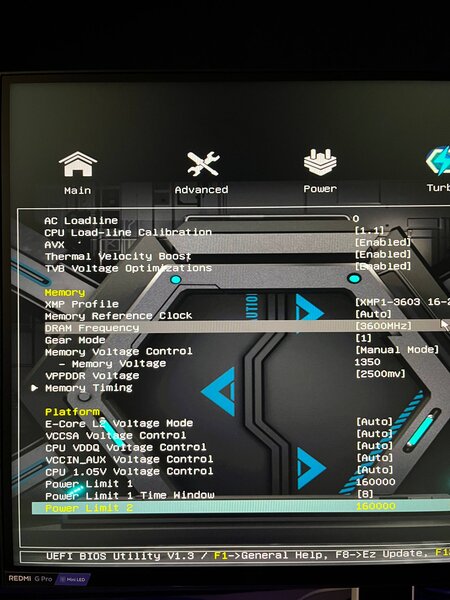Open the Power plug icon
The width and height of the screenshot is (450, 600).
tap(320, 163)
